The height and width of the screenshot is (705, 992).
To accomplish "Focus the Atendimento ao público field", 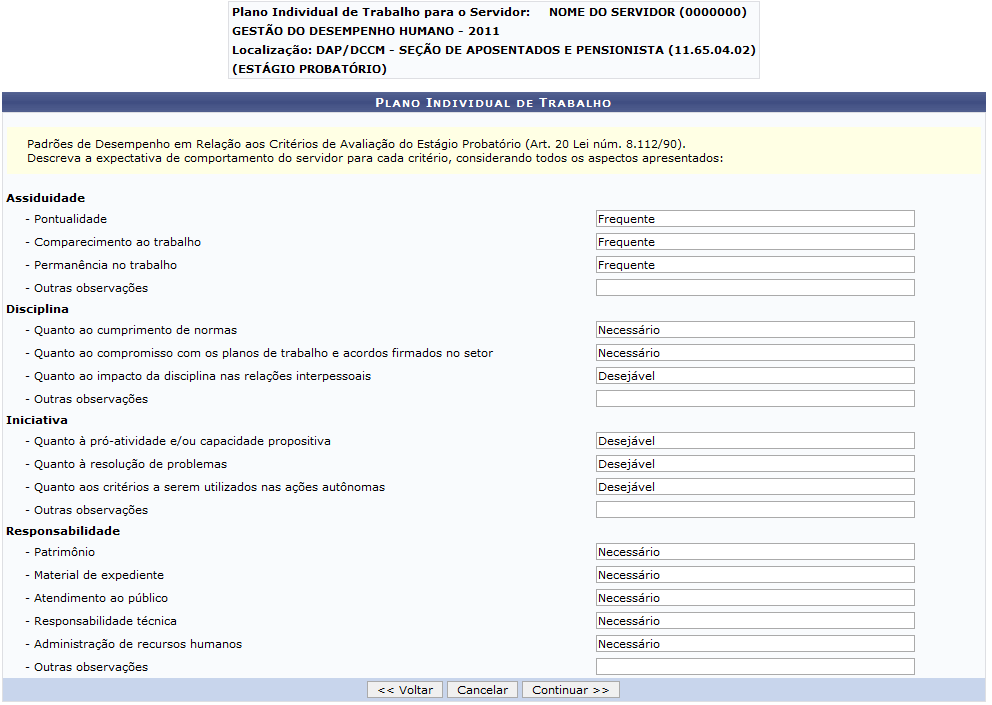I will click(x=755, y=598).
